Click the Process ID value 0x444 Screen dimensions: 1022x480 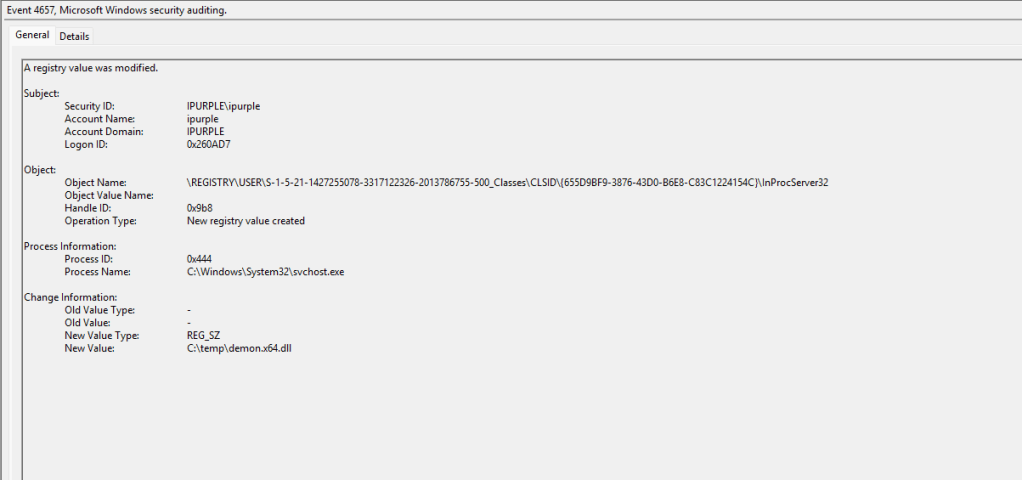201,259
